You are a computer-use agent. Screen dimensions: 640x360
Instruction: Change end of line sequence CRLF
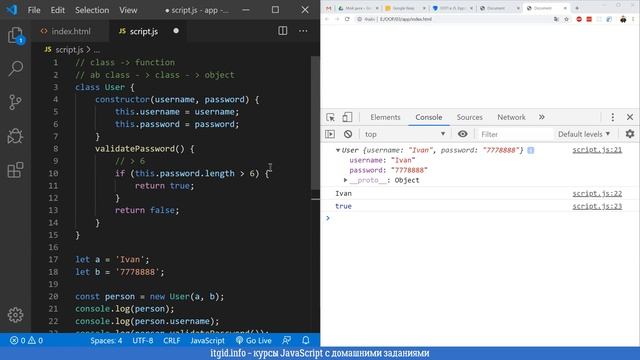[x=172, y=340]
